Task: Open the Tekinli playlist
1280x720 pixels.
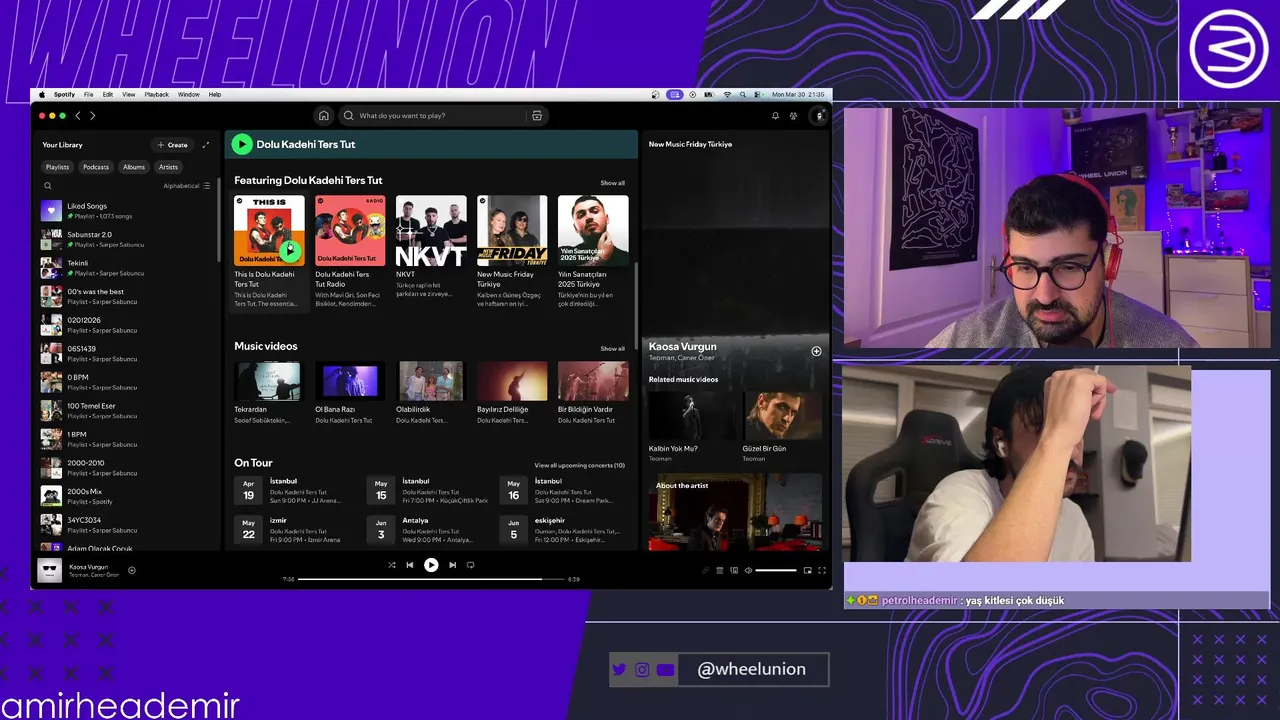Action: click(x=125, y=268)
